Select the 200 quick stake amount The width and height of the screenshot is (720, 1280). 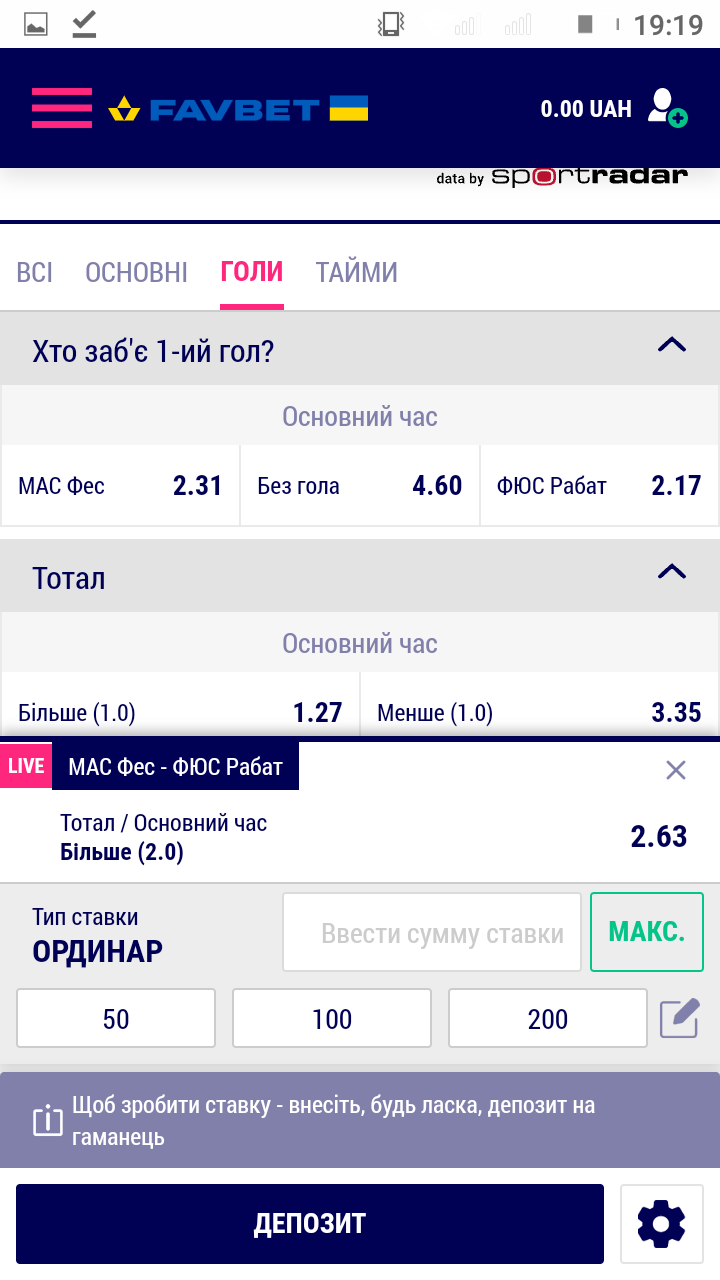tap(548, 1019)
